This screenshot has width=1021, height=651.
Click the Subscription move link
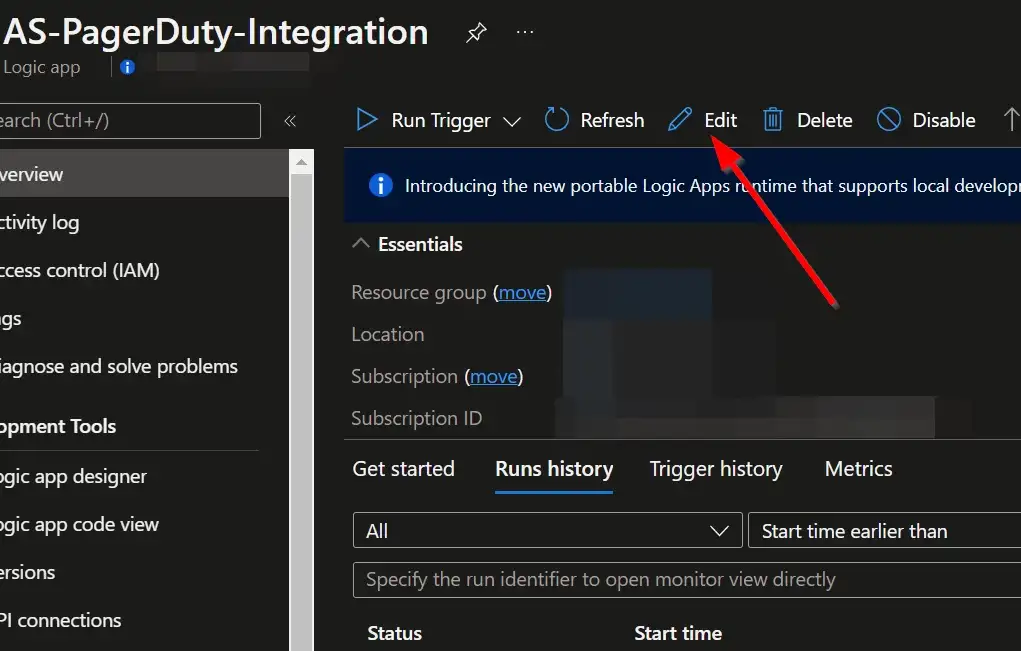pyautogui.click(x=494, y=377)
